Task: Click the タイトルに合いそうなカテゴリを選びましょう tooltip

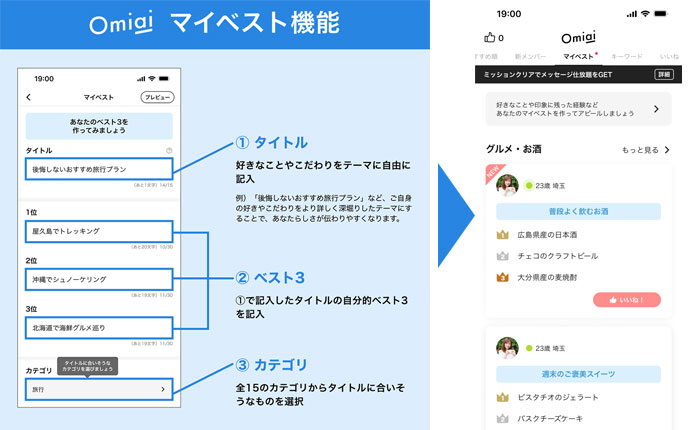Action: click(88, 366)
